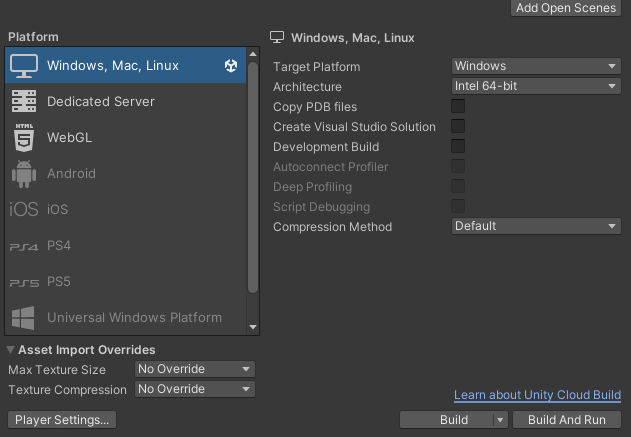631x437 pixels.
Task: Select the Universal Windows Platform label
Action: [134, 317]
